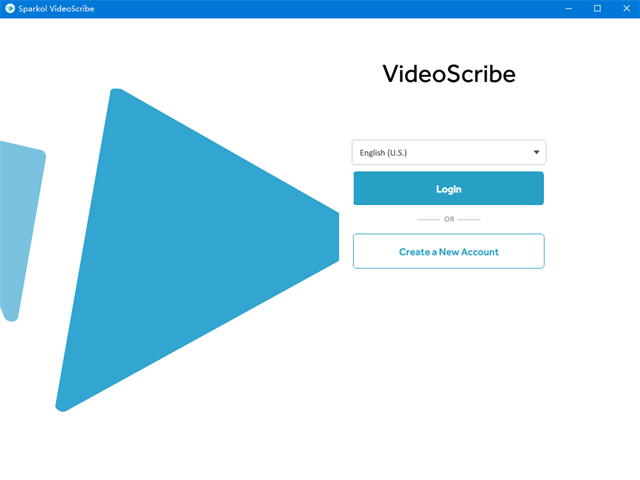640x480 pixels.
Task: Open the English (U.S.) language dropdown
Action: 449,153
